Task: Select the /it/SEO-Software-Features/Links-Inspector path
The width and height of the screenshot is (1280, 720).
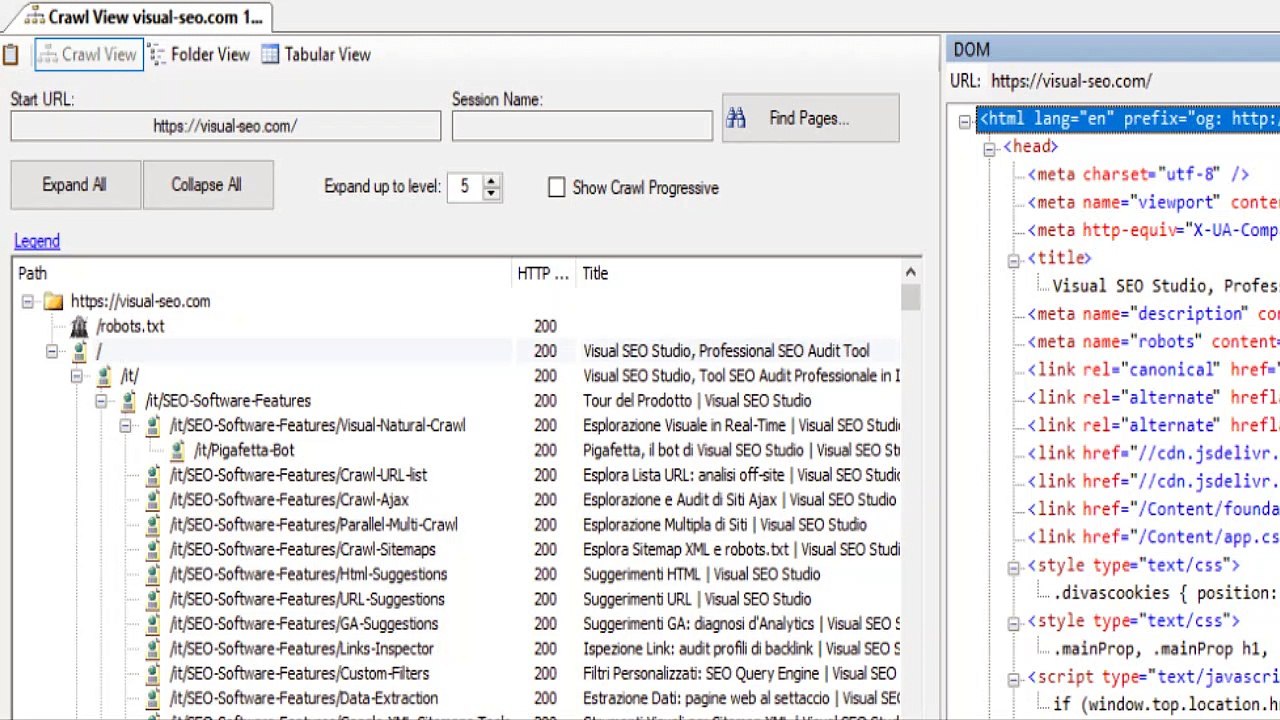Action: coord(302,649)
